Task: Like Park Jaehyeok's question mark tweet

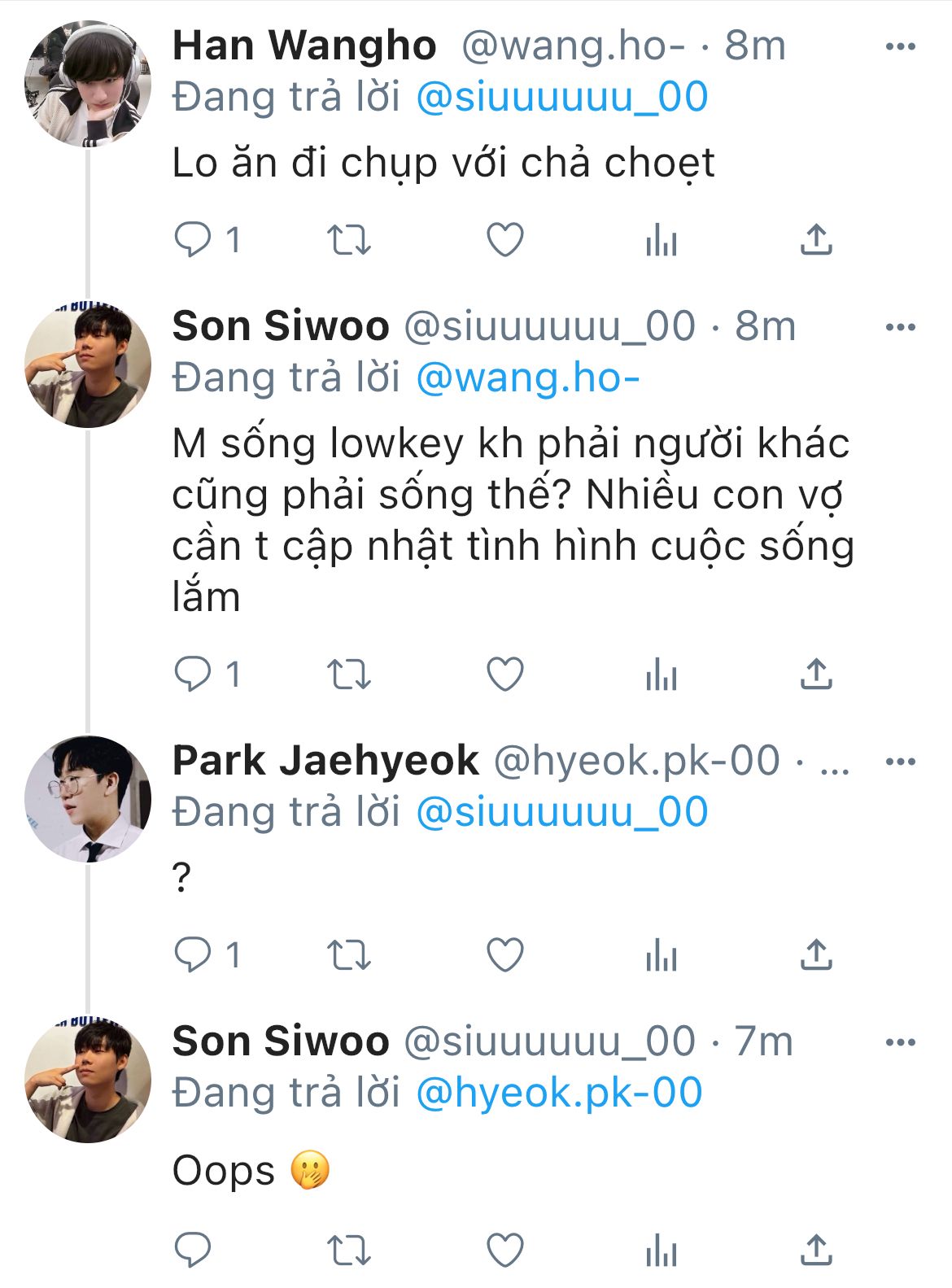Action: [x=504, y=954]
